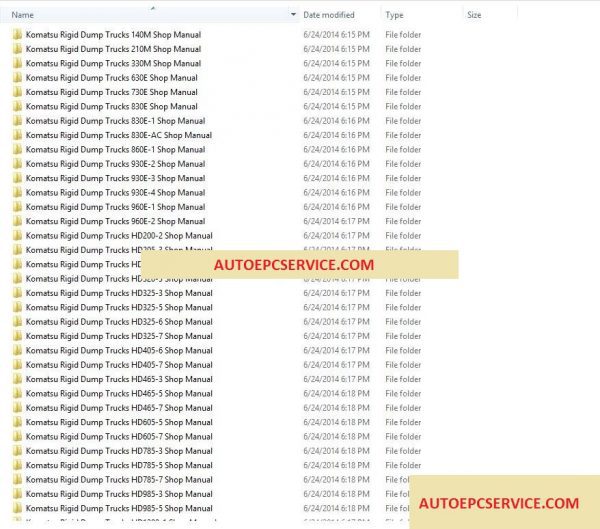Click folder icon for 830E-1 Shop Manual
600x529 pixels.
[17, 121]
